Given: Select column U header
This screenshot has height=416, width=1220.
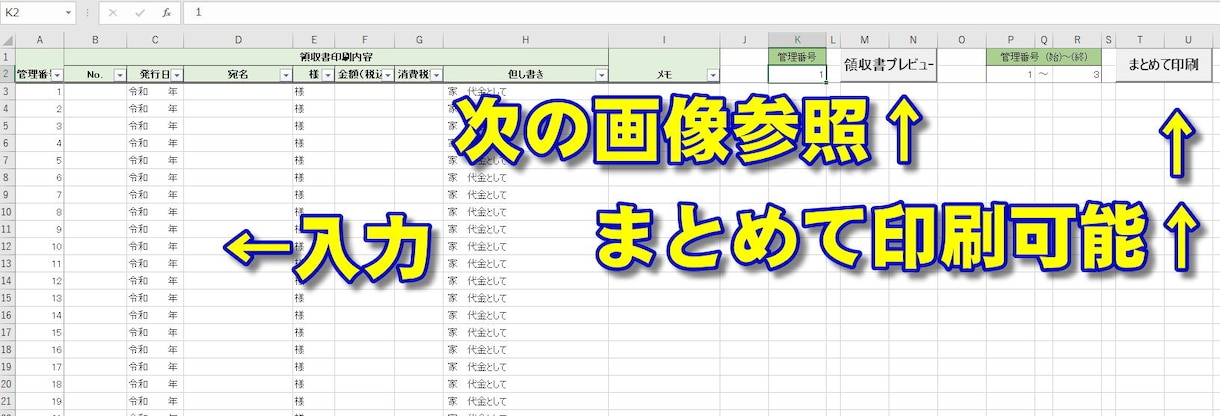Looking at the screenshot, I should coord(1187,40).
